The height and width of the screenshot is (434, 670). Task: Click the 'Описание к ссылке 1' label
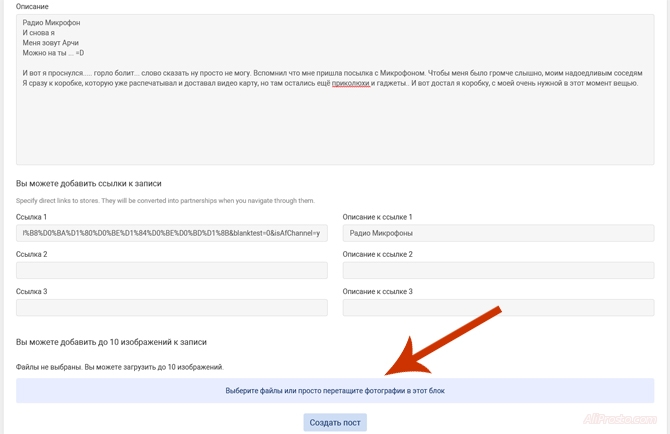point(377,217)
